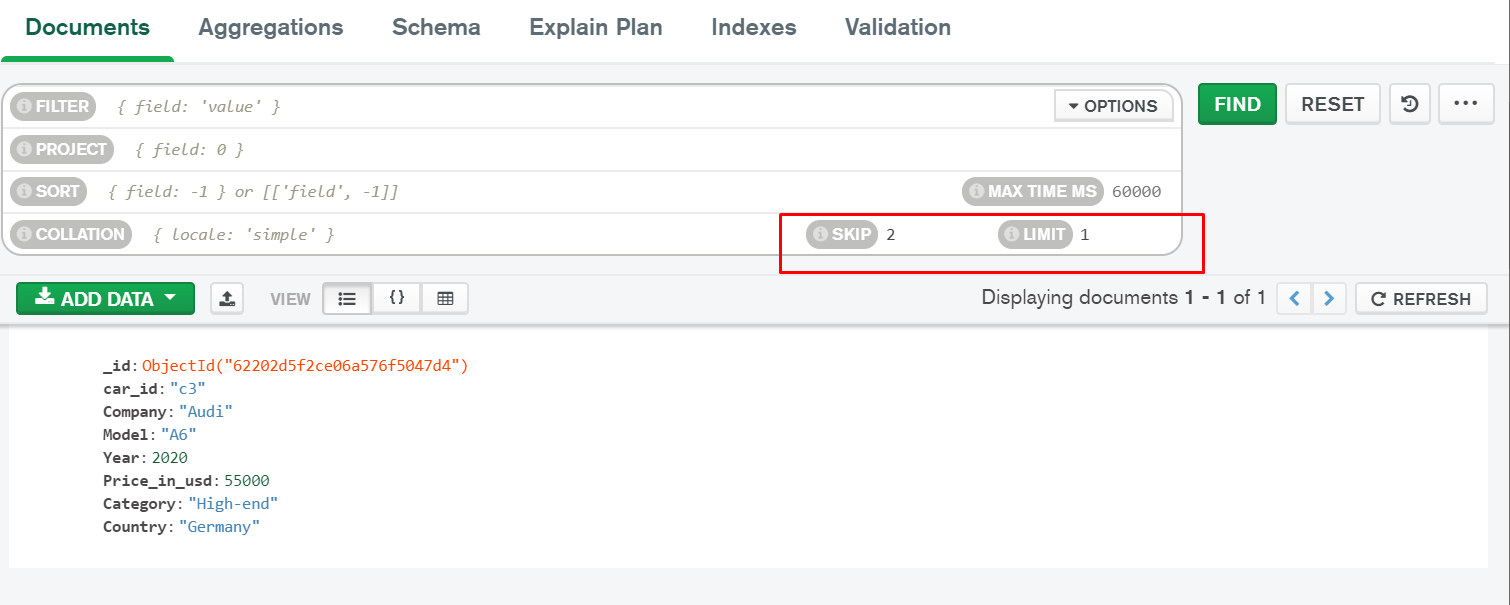
Task: Switch to JSON braces view
Action: pos(397,298)
